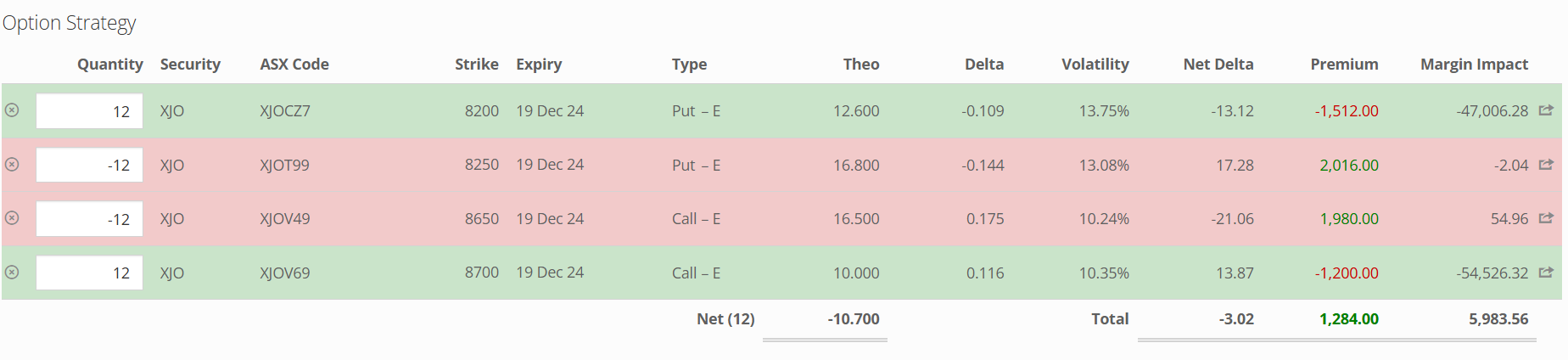Click the Premium column header
This screenshot has width=1568, height=360.
(x=1344, y=65)
